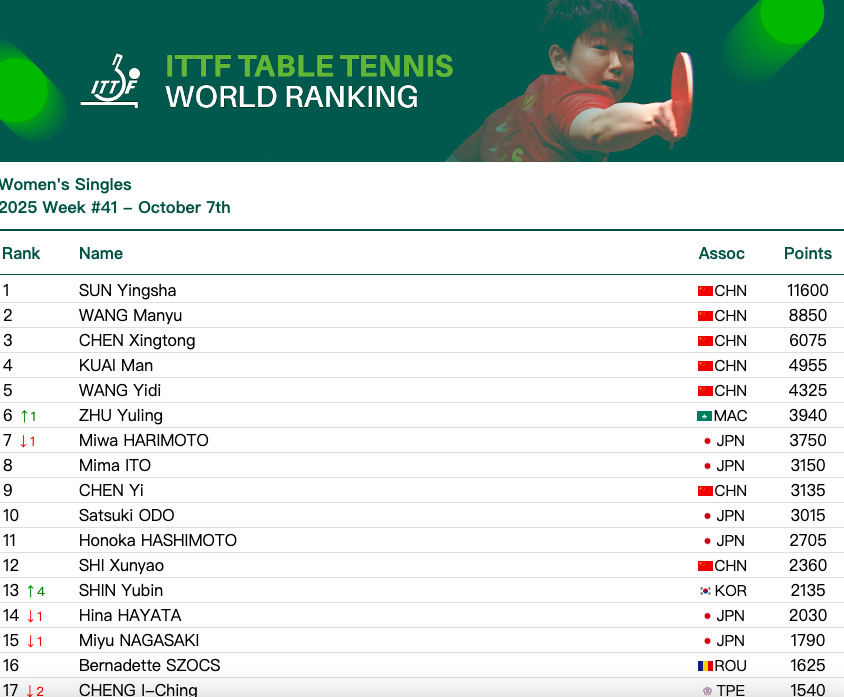Image resolution: width=844 pixels, height=697 pixels.
Task: Click the Women's Singles heading
Action: [x=66, y=184]
